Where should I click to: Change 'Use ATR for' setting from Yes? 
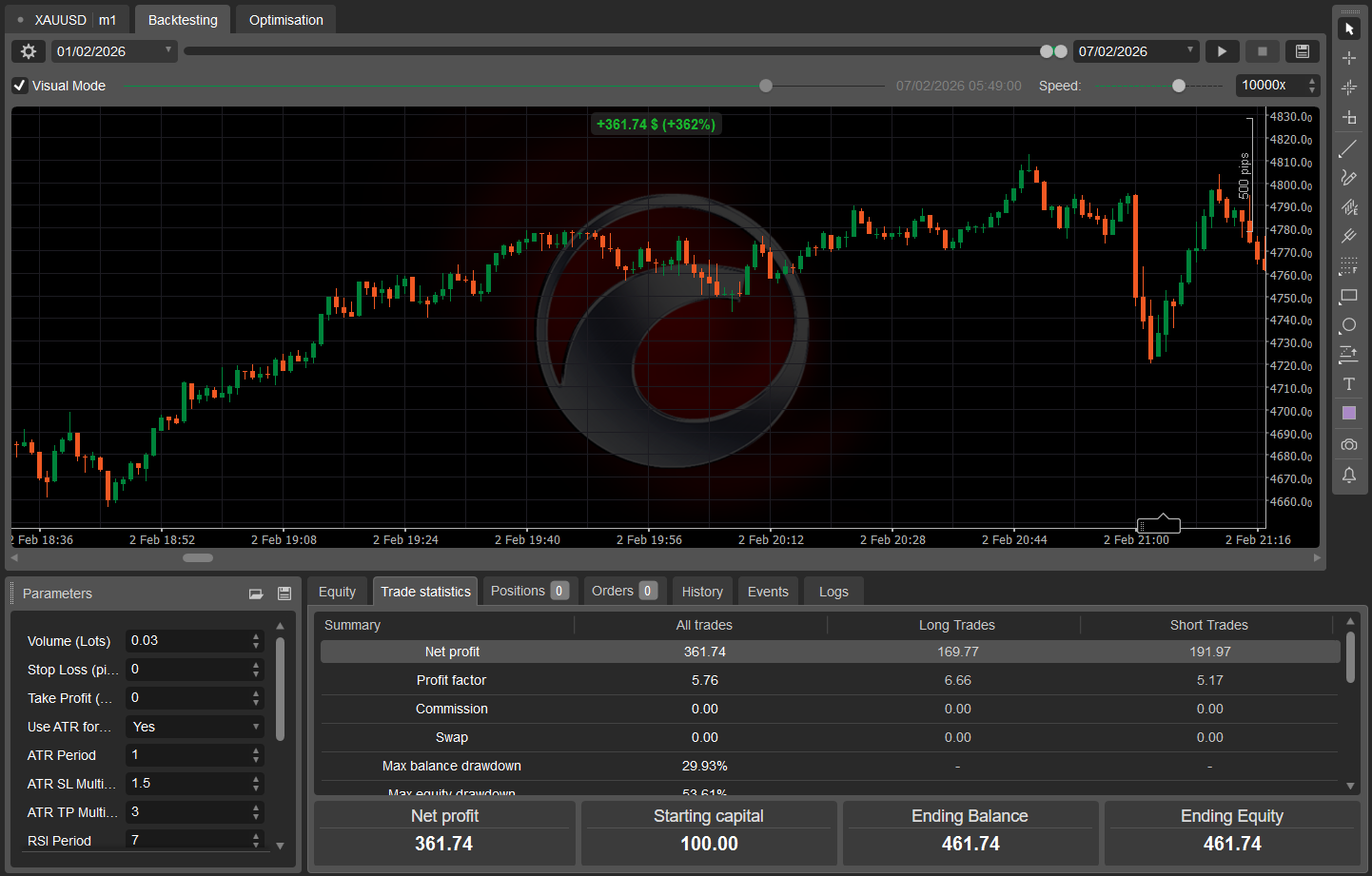click(x=194, y=726)
